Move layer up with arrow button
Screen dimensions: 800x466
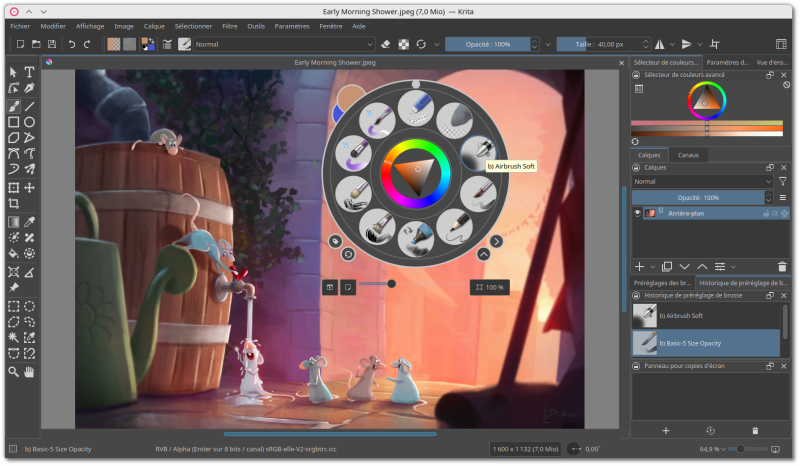coord(702,266)
